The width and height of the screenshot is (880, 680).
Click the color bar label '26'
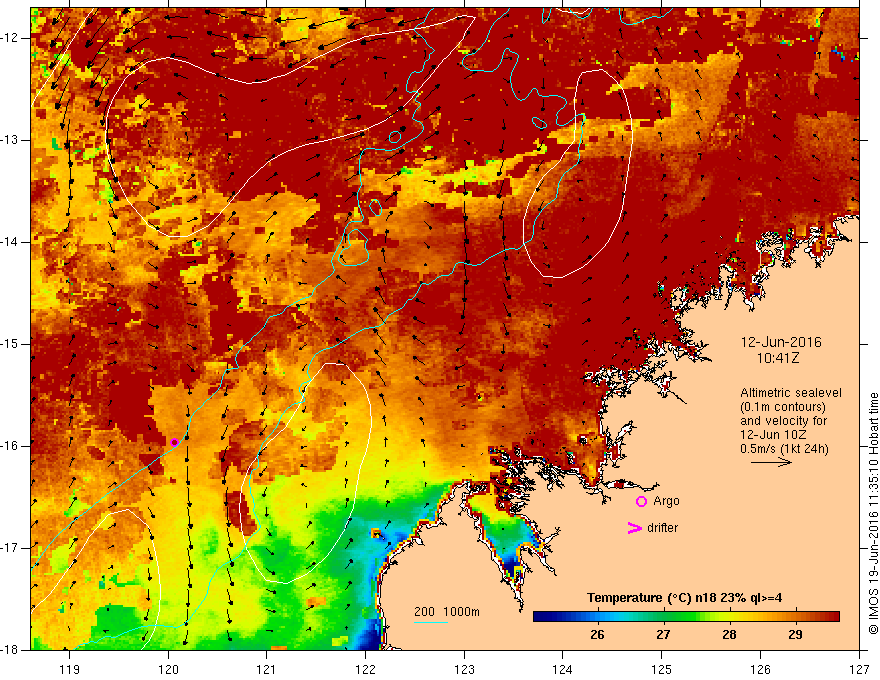pos(597,635)
